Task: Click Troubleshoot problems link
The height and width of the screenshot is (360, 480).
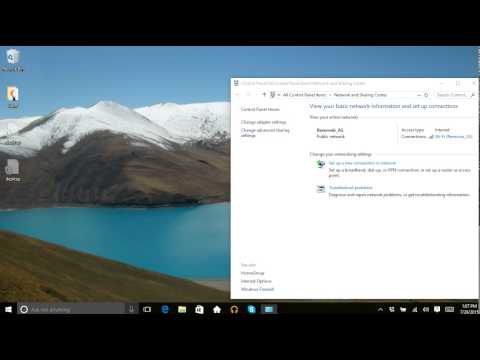Action: click(x=351, y=188)
